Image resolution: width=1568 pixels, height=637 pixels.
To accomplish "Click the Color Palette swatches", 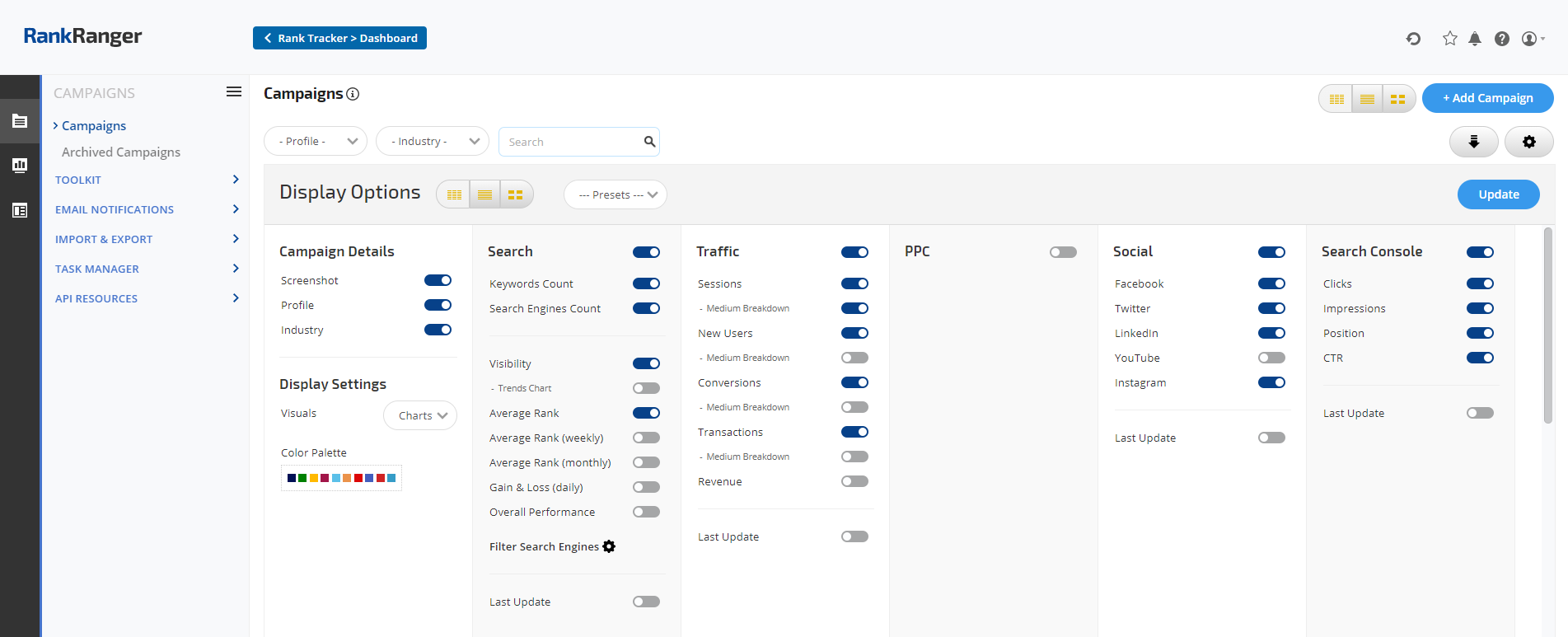I will (341, 478).
